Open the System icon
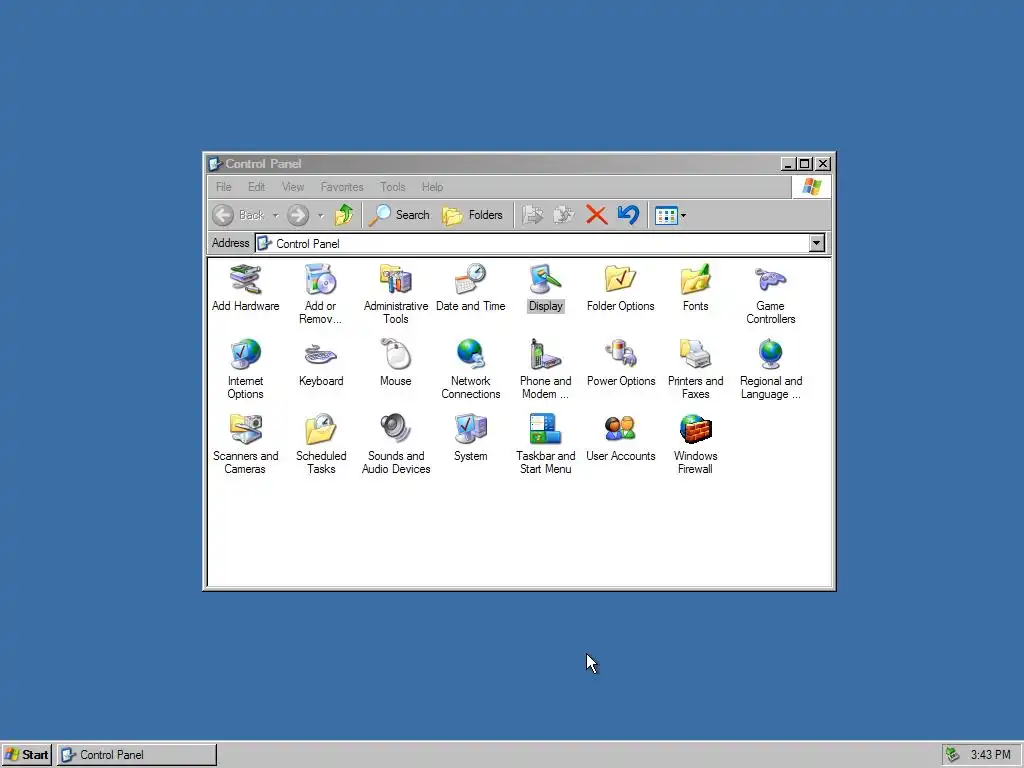 470,430
